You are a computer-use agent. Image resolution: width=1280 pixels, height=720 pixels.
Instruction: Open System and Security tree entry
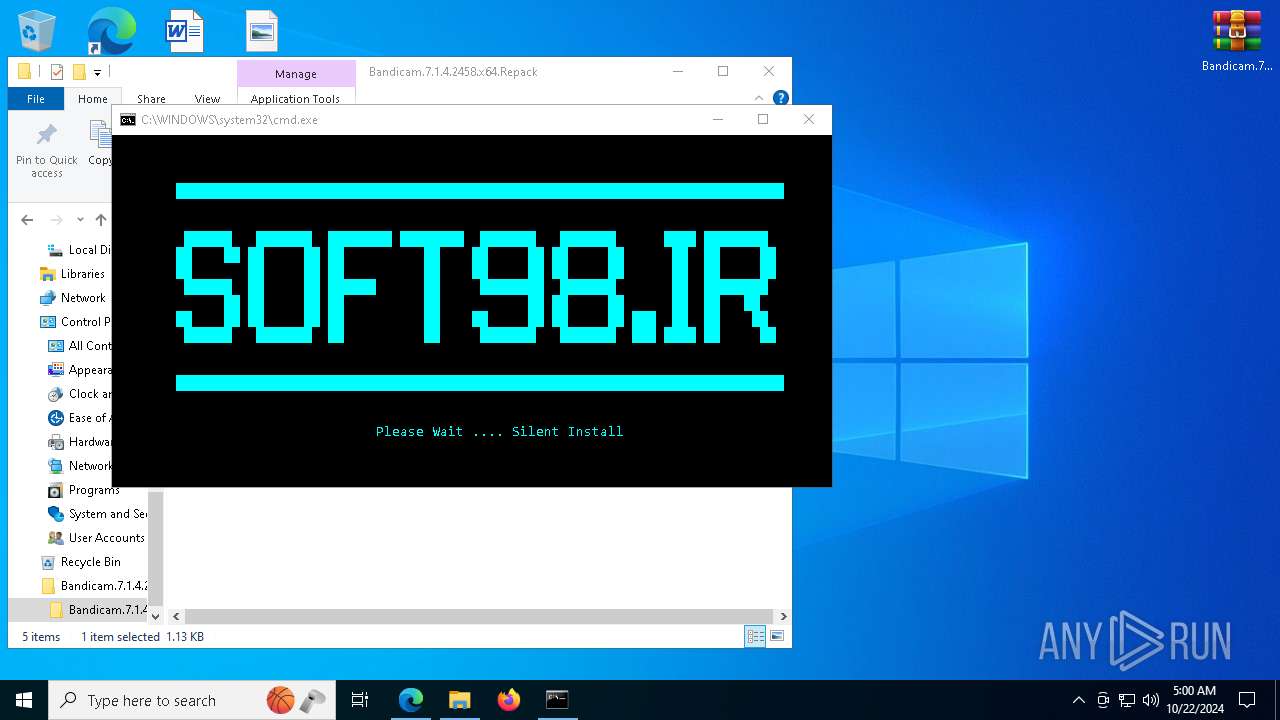97,514
